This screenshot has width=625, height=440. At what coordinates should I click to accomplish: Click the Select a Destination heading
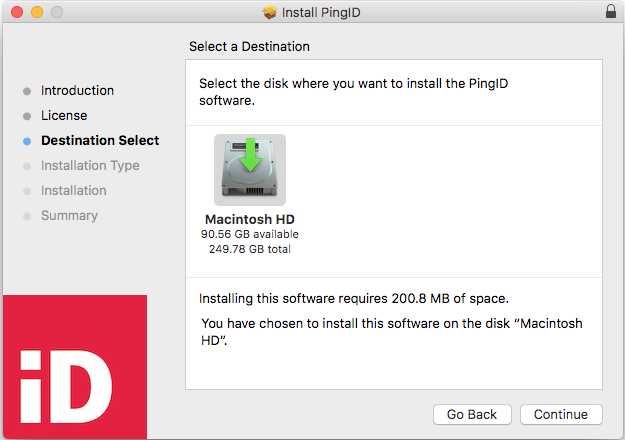[249, 47]
